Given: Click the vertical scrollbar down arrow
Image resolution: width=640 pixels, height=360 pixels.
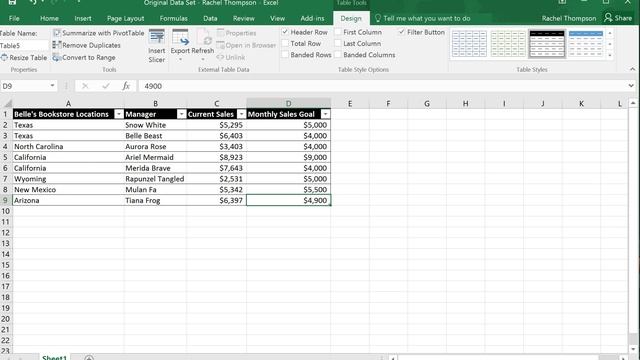Looking at the screenshot, I should click(x=633, y=349).
